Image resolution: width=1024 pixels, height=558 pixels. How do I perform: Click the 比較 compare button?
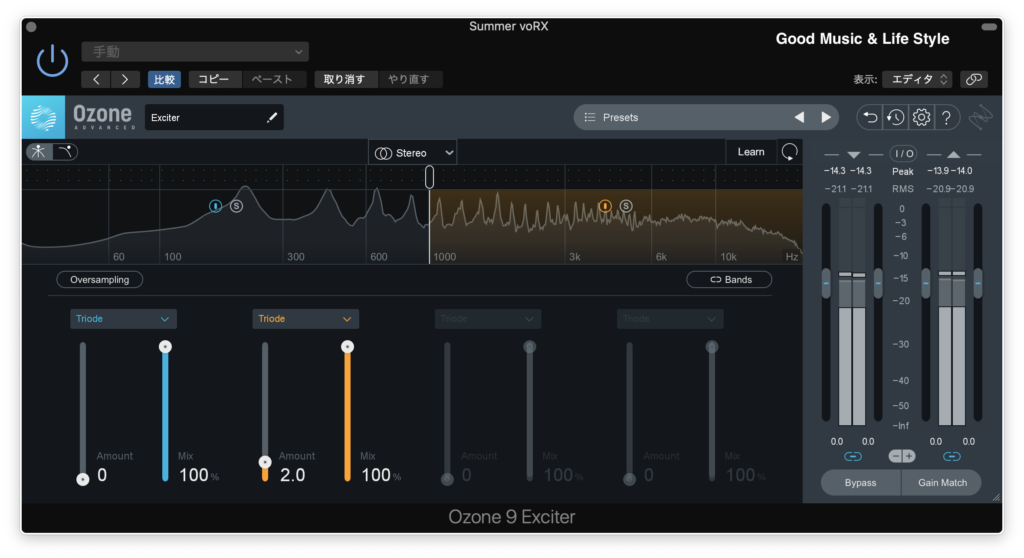coord(164,79)
